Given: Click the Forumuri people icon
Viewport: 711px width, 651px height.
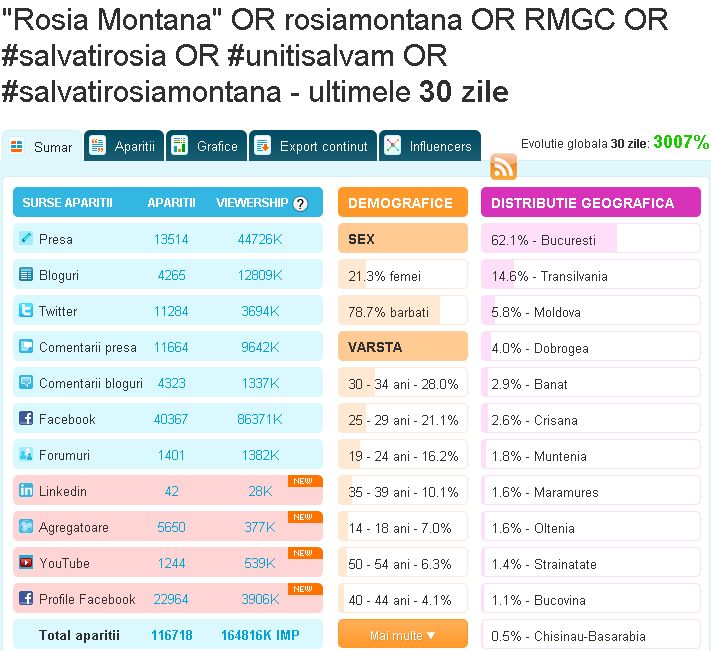Looking at the screenshot, I should click(x=26, y=454).
